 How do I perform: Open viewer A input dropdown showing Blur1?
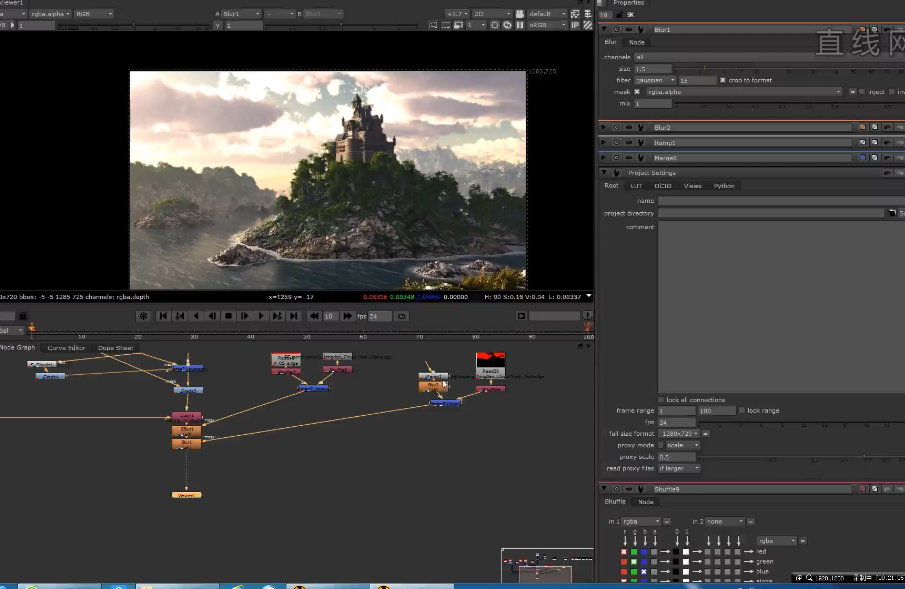pos(241,14)
